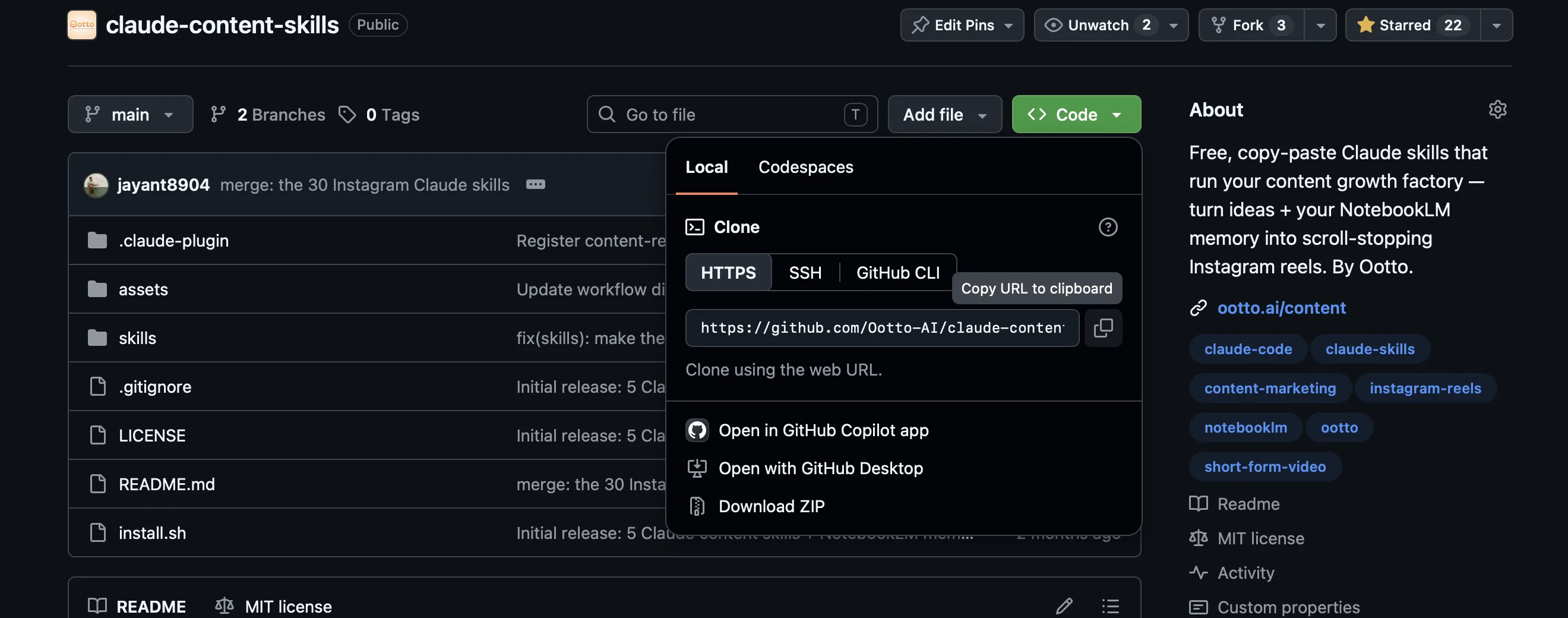Click the Ootto repository avatar logo
Screen dimensions: 1568x618
[81, 25]
